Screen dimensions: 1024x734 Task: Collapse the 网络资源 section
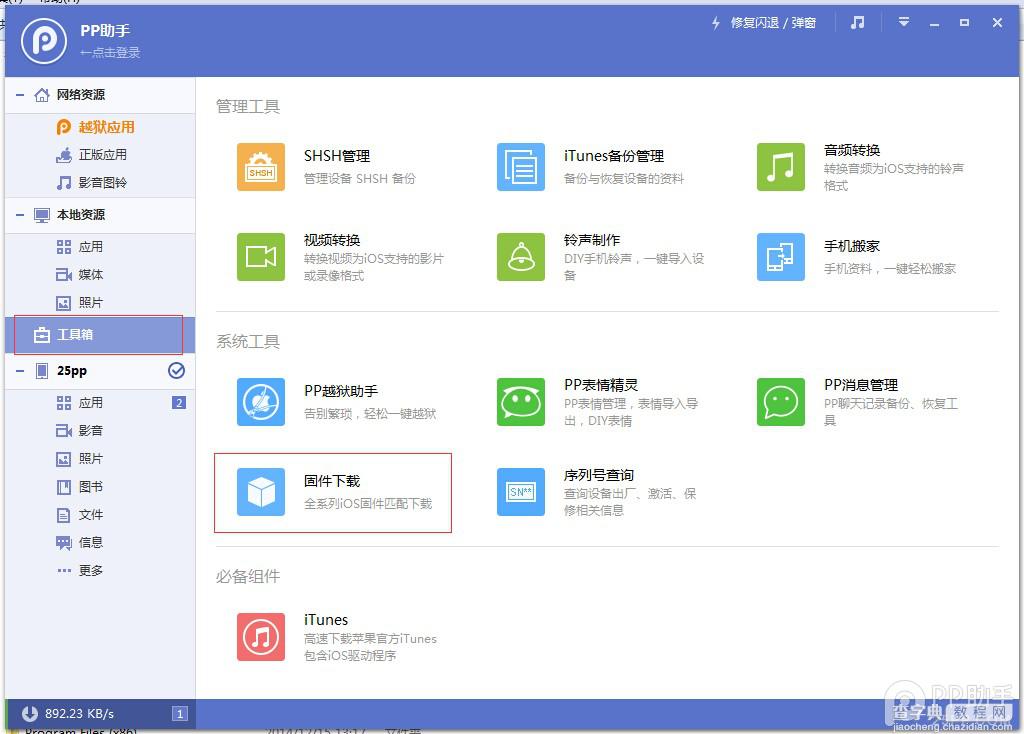point(20,95)
